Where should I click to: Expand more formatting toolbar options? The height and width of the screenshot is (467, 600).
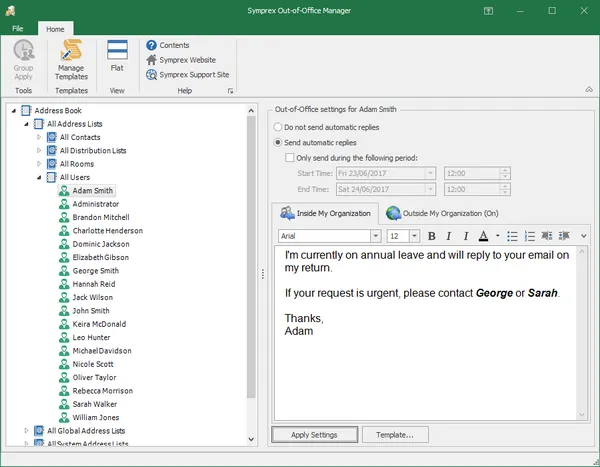point(584,236)
